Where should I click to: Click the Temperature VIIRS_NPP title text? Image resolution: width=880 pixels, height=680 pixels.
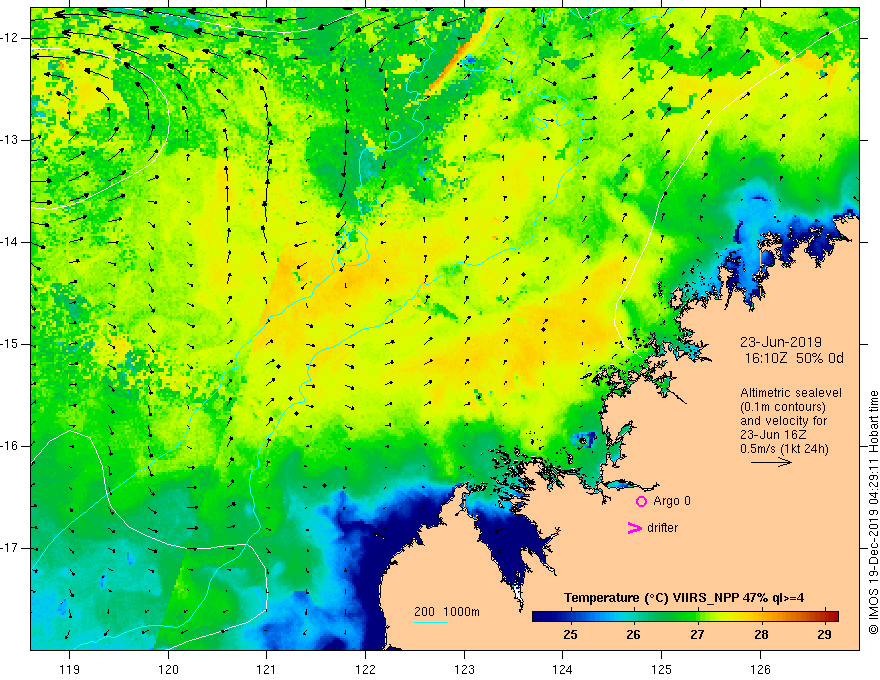coord(684,598)
